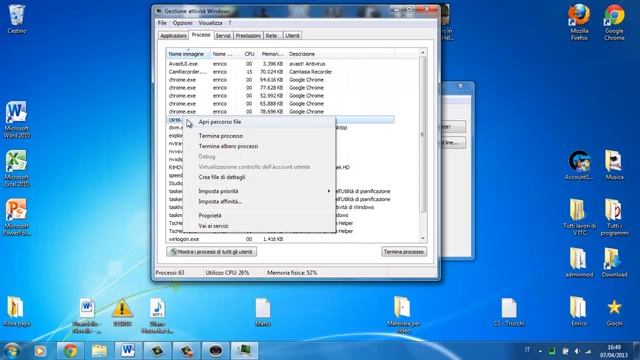Image resolution: width=640 pixels, height=360 pixels.
Task: Click media player icon in taskbar
Action: (x=40, y=351)
